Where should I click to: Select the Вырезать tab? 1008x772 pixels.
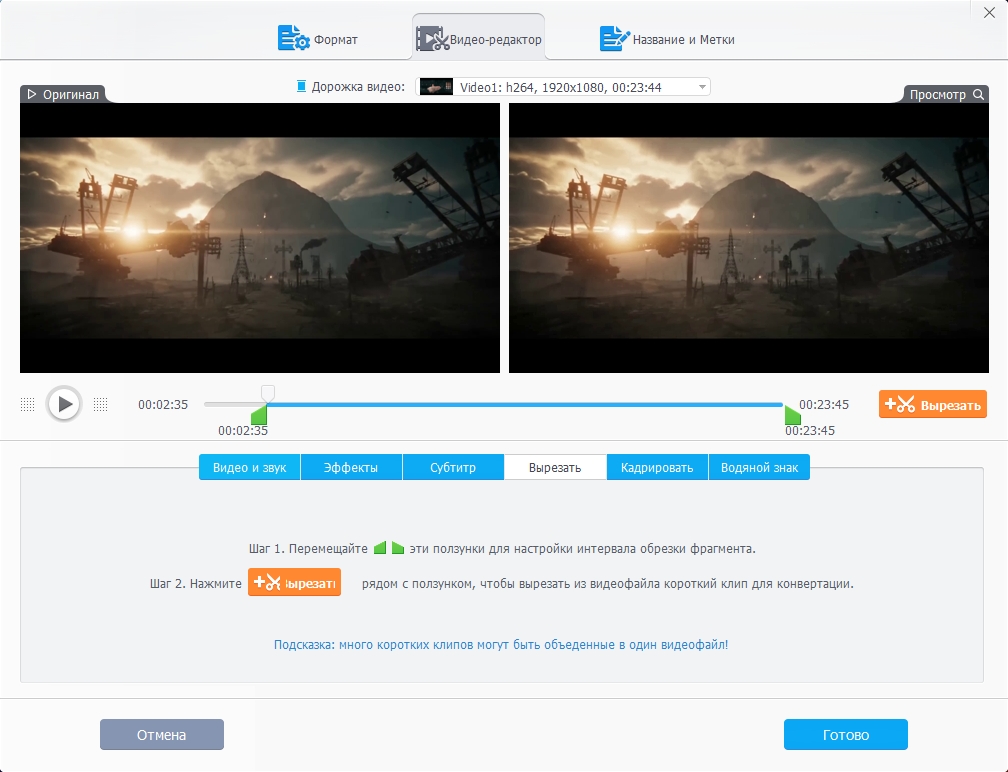click(555, 467)
